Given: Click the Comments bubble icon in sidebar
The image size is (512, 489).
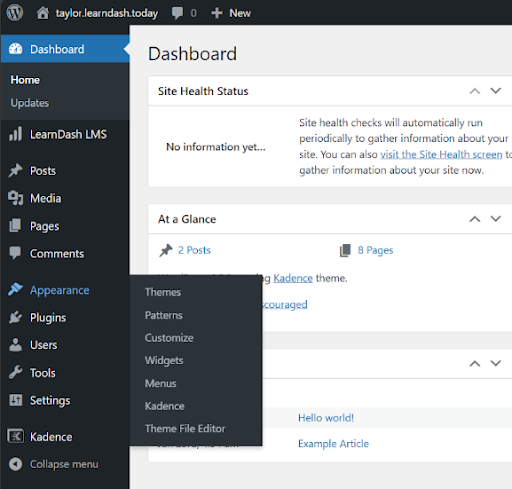Looking at the screenshot, I should click(15, 253).
